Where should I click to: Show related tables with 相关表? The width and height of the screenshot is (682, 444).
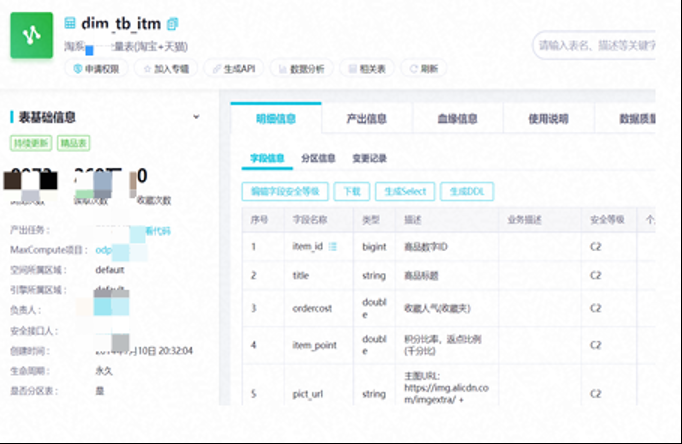[x=367, y=69]
